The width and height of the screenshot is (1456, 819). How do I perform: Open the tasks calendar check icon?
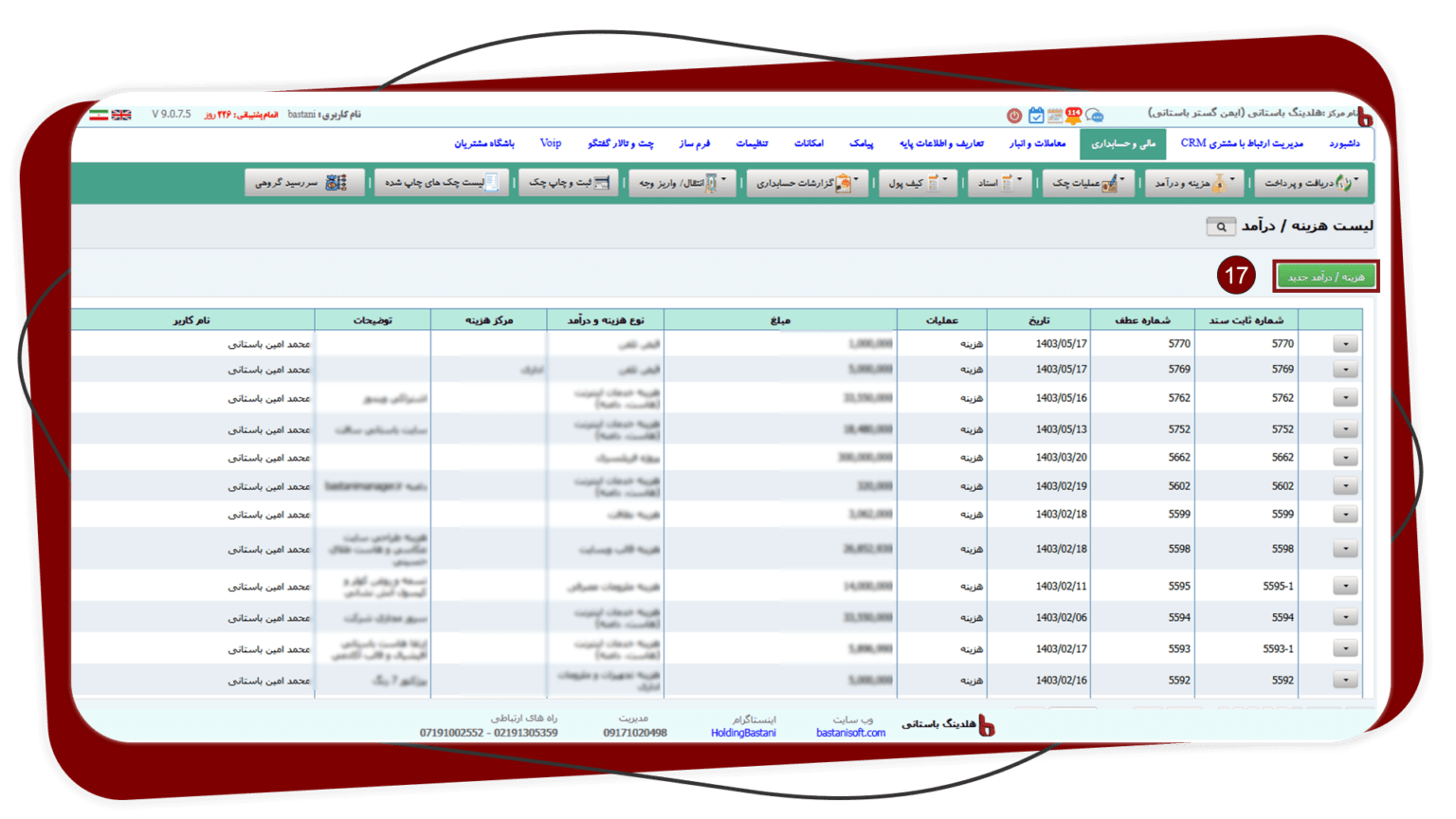(1036, 116)
